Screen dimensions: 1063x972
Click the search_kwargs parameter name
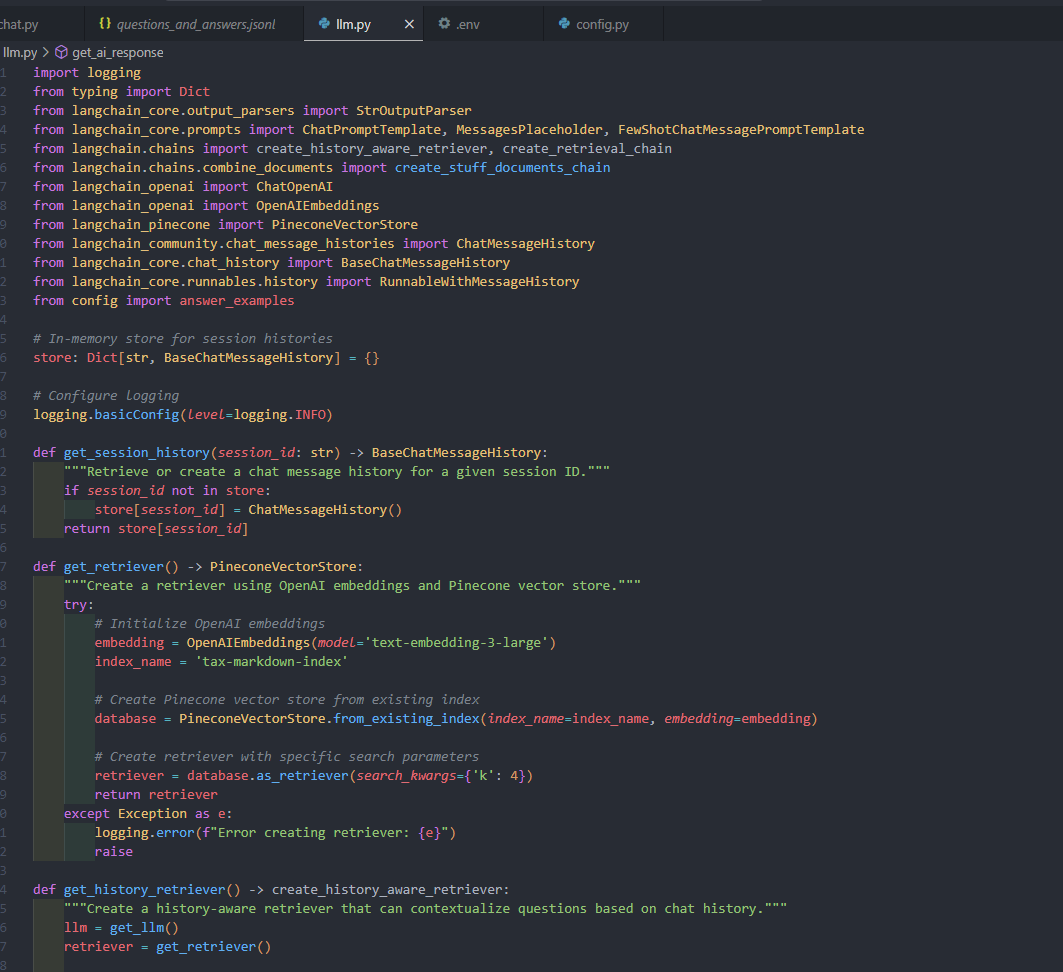[406, 775]
